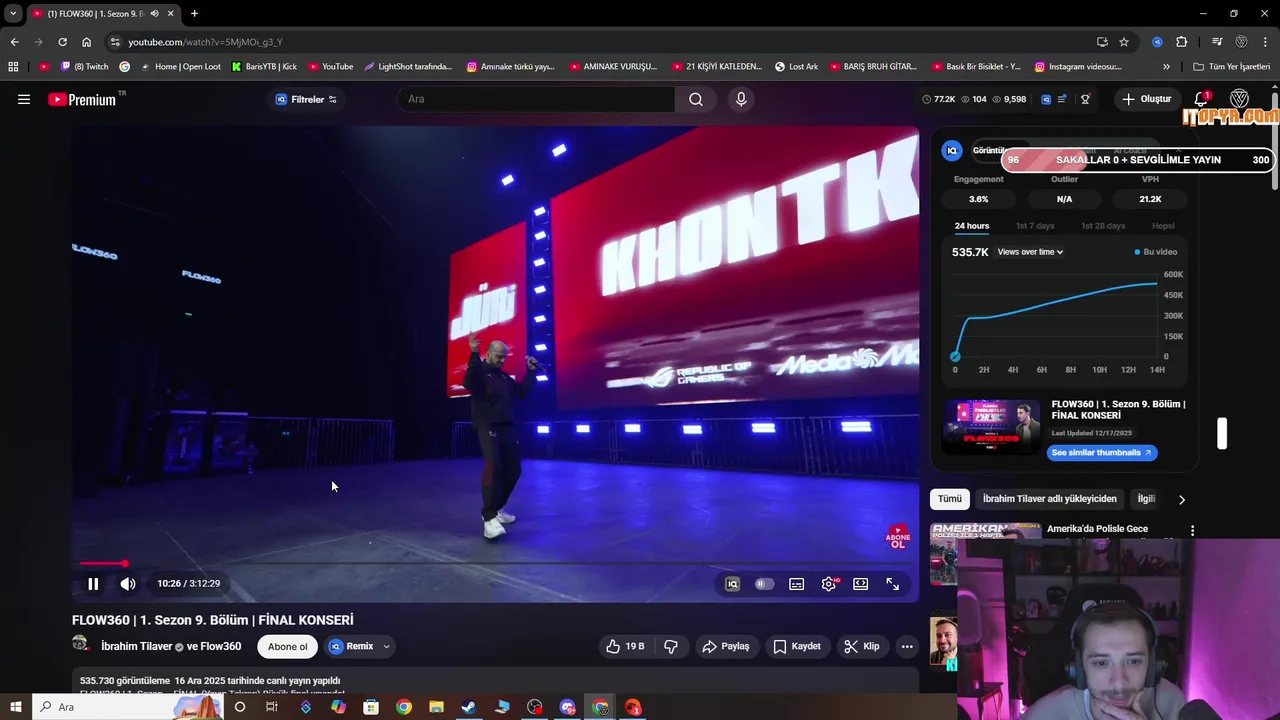Click the magnifier search submit button
This screenshot has height=720, width=1280.
tap(696, 99)
